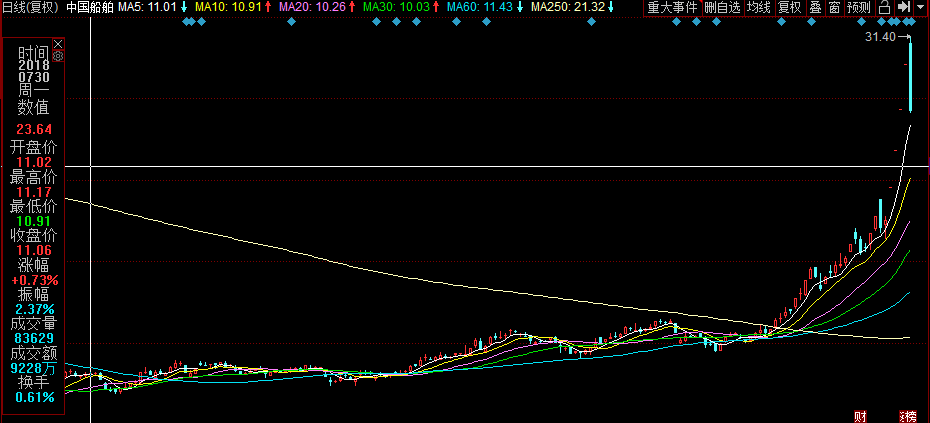Screen dimensions: 930x423
Task: Select the 成交额 value 9228万
Action: [x=34, y=368]
